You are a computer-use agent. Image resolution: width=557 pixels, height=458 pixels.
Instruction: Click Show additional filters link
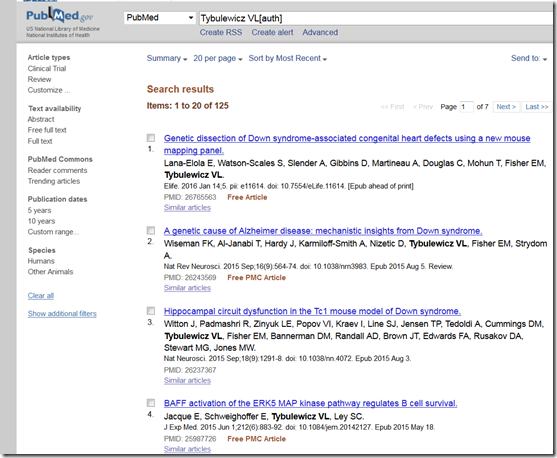[x=62, y=314]
